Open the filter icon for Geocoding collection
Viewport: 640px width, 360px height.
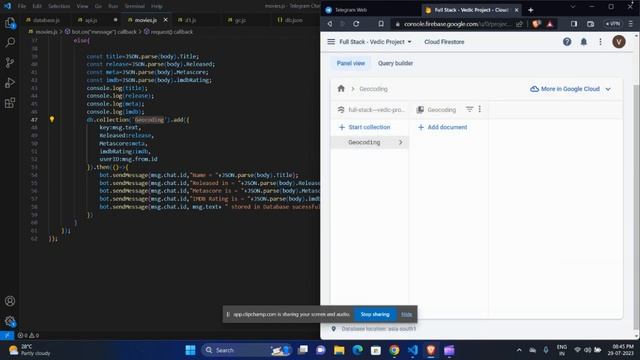point(469,109)
